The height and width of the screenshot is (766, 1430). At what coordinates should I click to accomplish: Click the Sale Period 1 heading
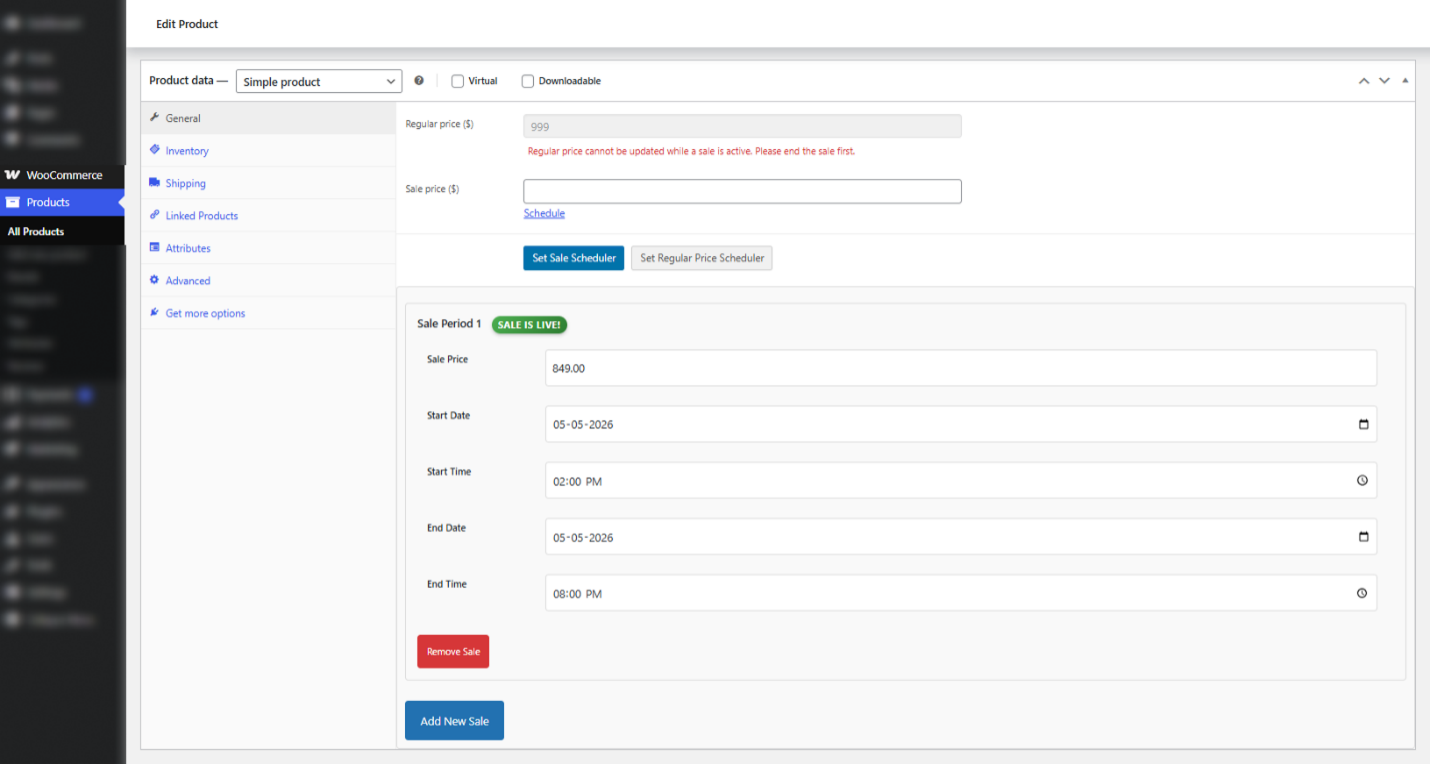point(449,324)
